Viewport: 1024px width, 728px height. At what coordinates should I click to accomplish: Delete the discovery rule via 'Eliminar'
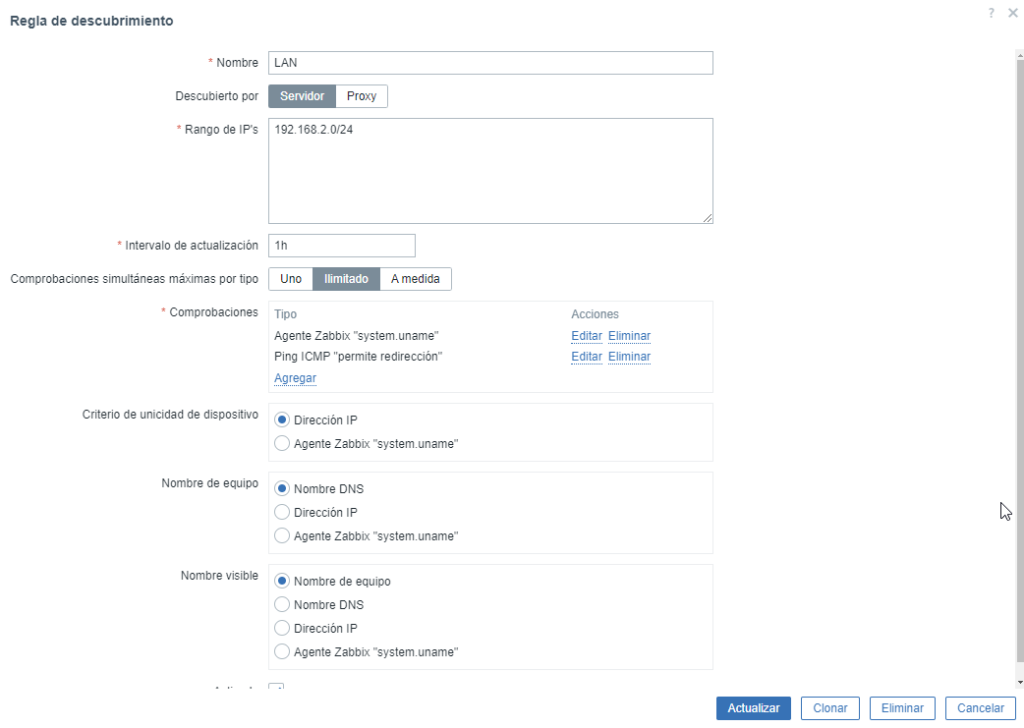pos(902,708)
